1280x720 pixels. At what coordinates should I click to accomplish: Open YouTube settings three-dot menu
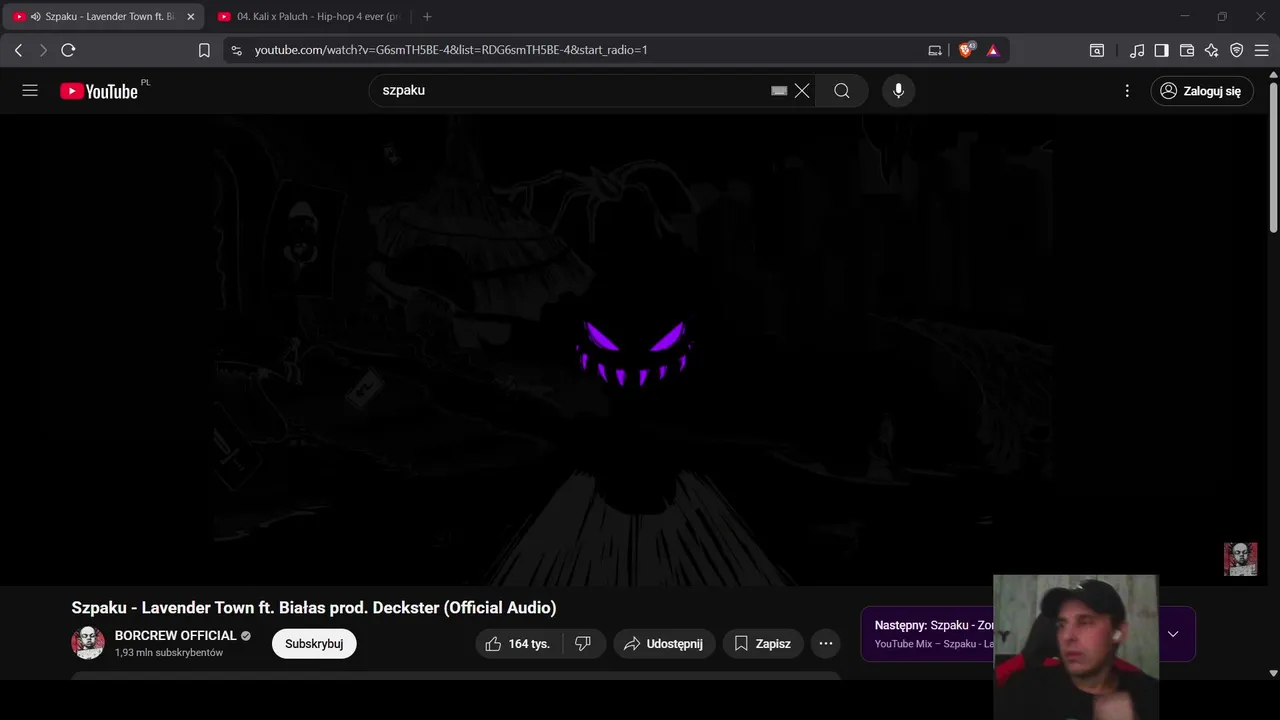tap(1127, 91)
